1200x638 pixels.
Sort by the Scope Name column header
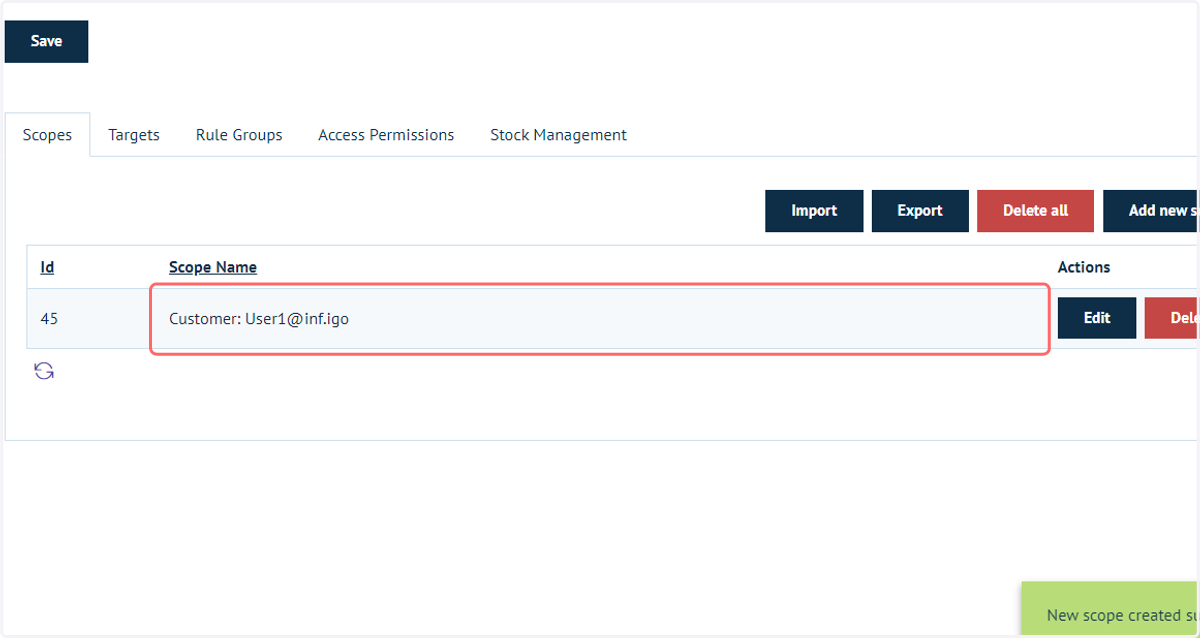point(213,267)
